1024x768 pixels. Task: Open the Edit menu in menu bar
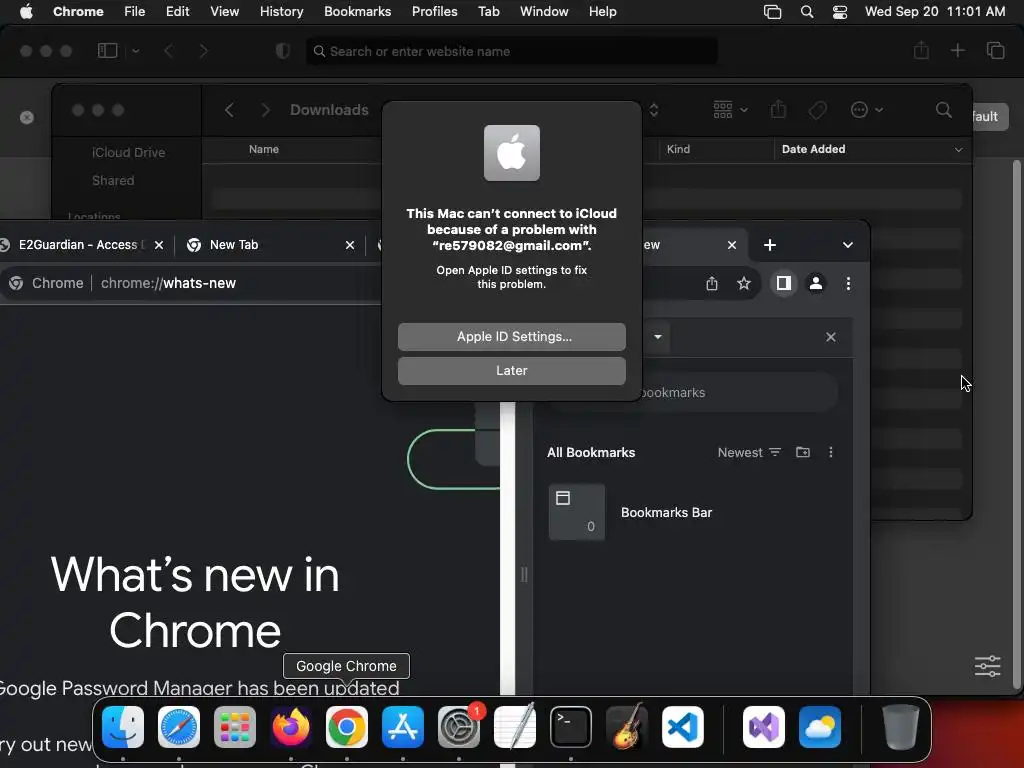pyautogui.click(x=178, y=12)
